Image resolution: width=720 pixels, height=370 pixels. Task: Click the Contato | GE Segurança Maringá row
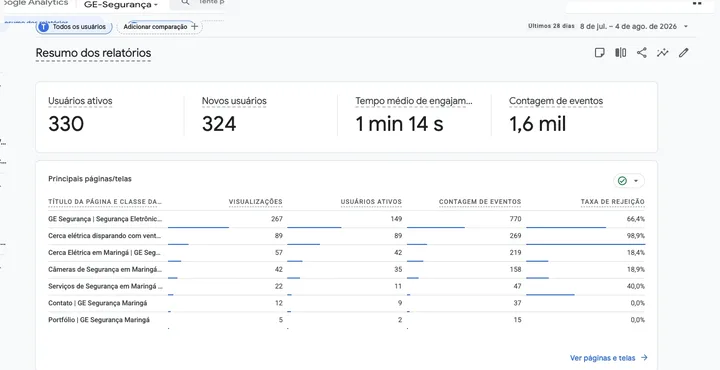pos(346,303)
